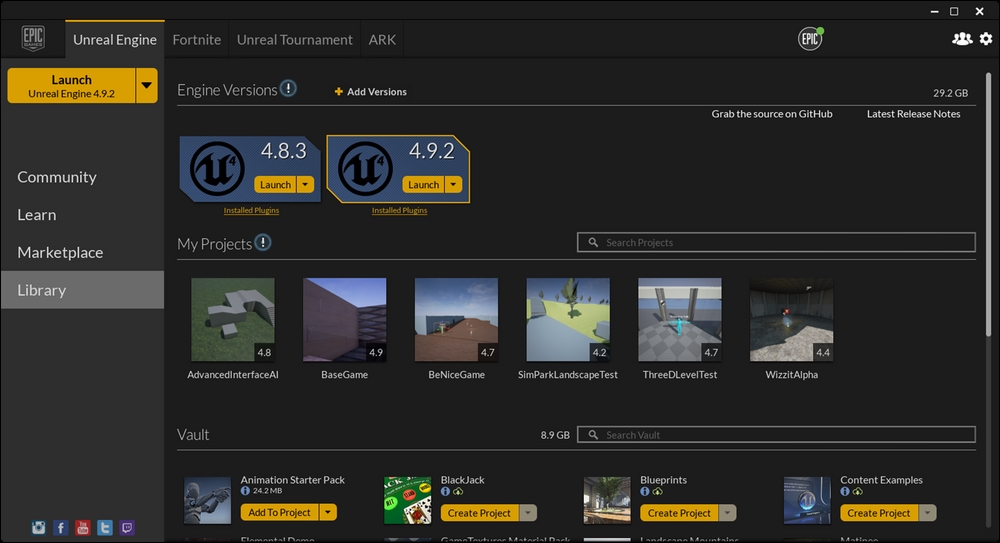Open the Latest Release Notes link

pos(913,114)
